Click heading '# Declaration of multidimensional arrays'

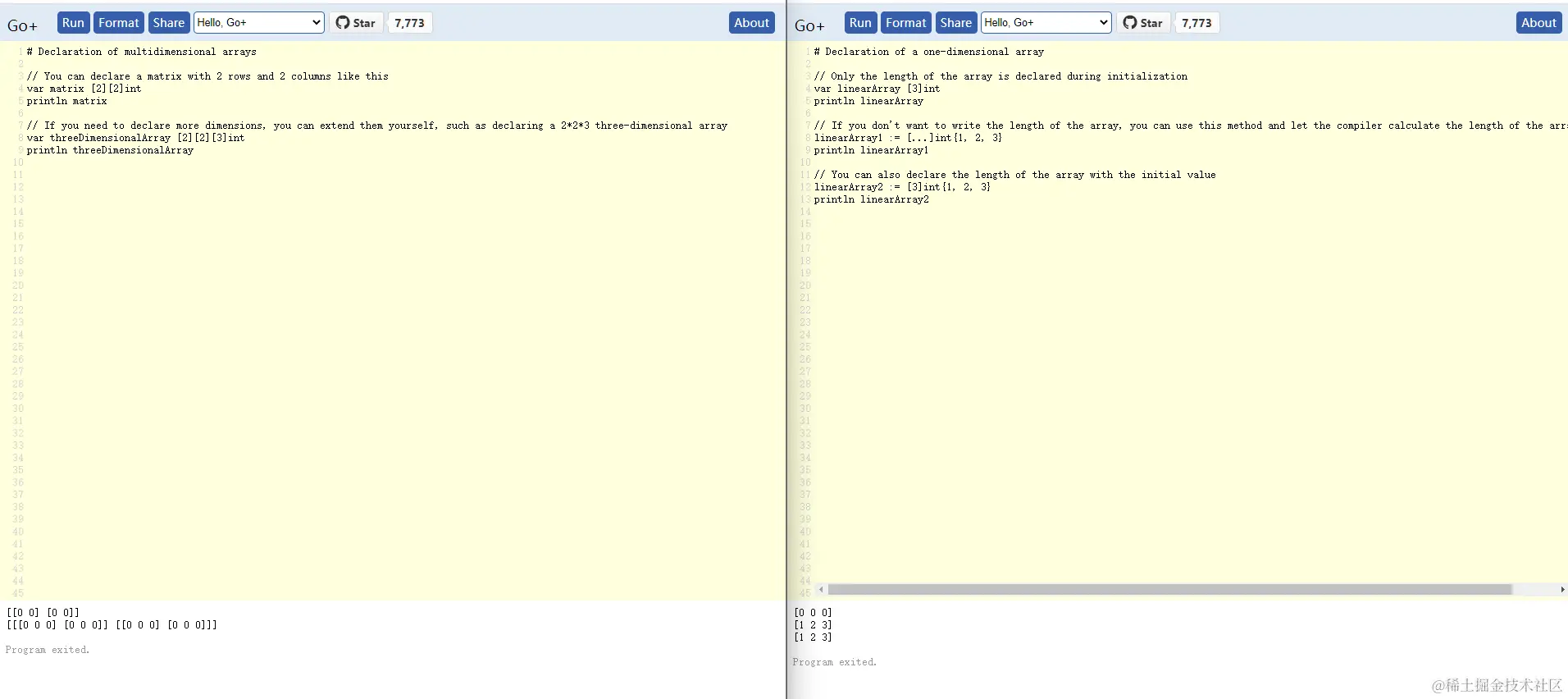pyautogui.click(x=141, y=52)
